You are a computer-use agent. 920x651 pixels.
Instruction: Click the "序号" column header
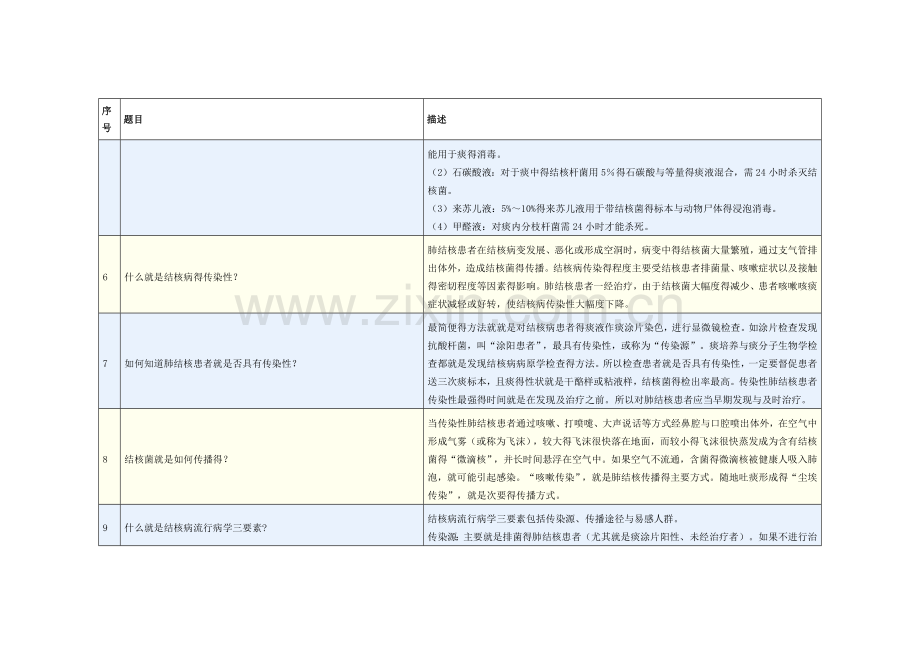point(108,118)
